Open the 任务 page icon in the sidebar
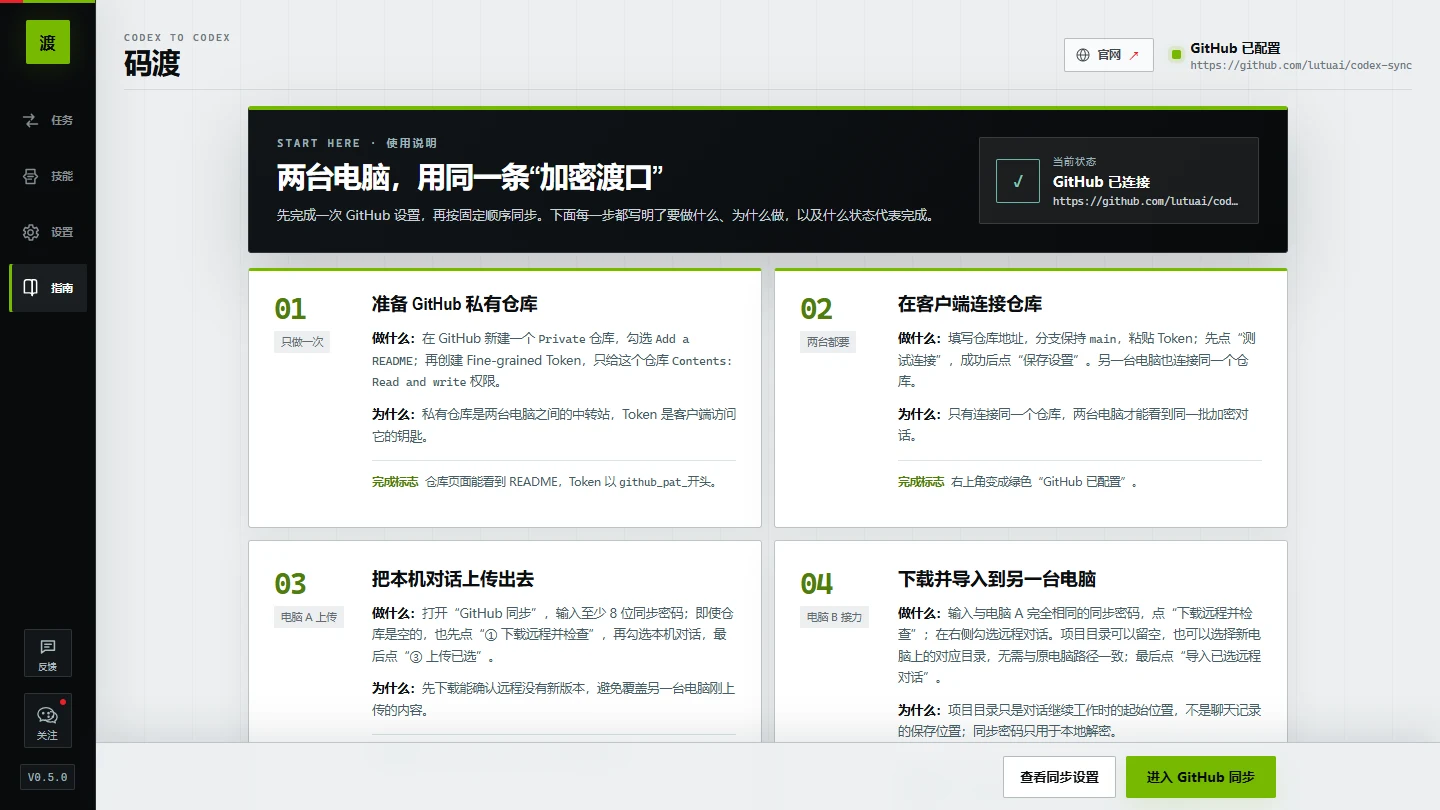 [x=31, y=120]
